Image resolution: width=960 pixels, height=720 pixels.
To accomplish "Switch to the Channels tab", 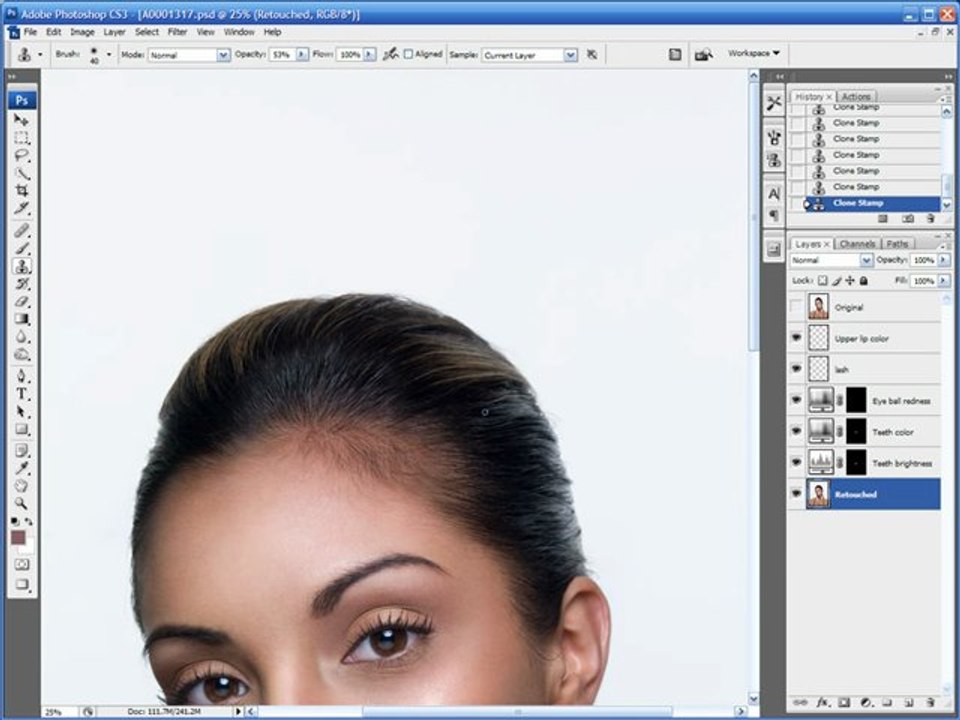I will coord(857,244).
